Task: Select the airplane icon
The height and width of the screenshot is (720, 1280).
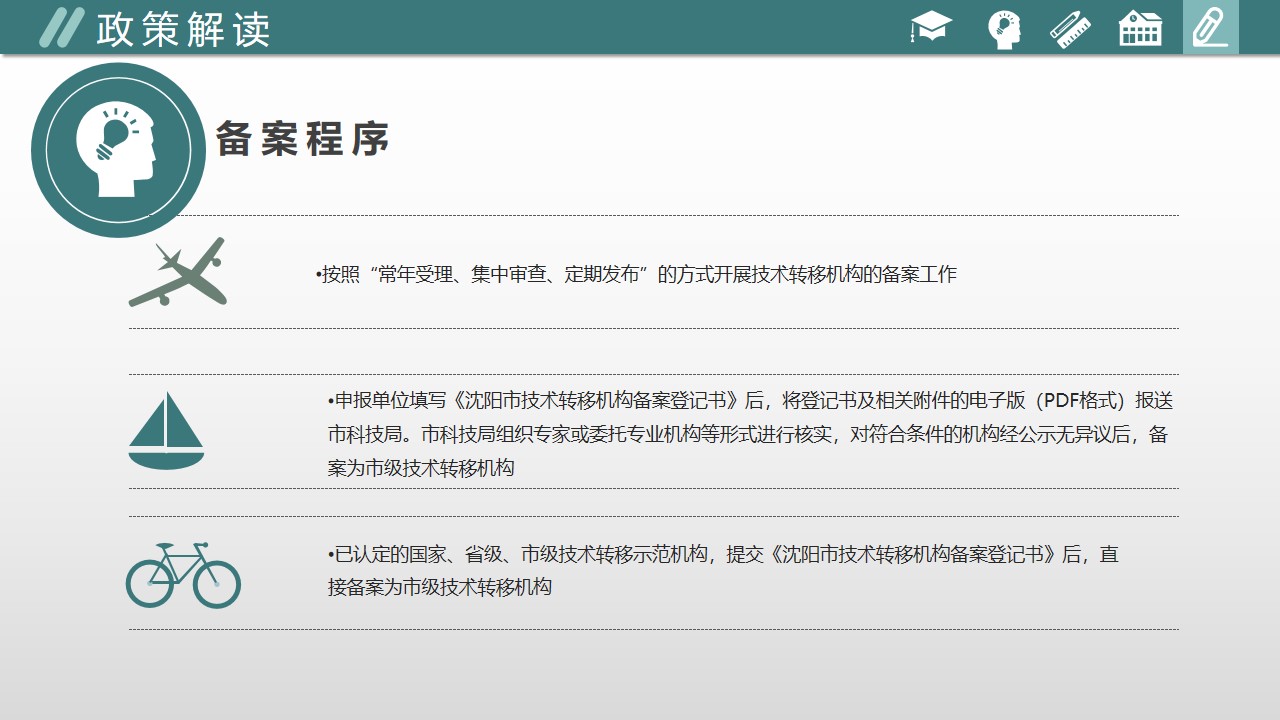Action: [178, 272]
